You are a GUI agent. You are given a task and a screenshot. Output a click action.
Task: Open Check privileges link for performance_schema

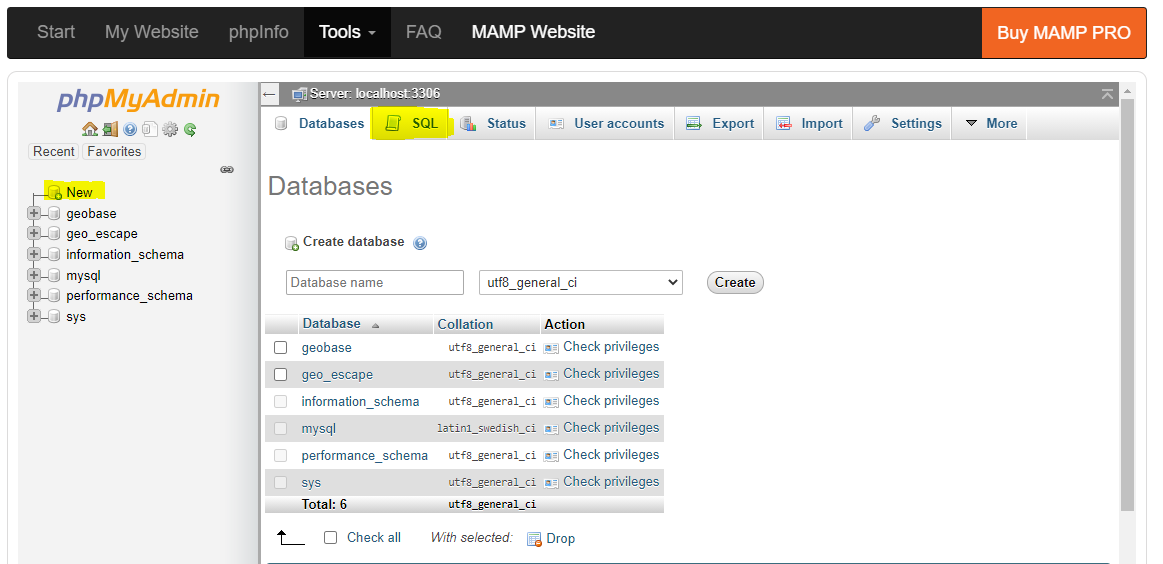click(x=611, y=455)
